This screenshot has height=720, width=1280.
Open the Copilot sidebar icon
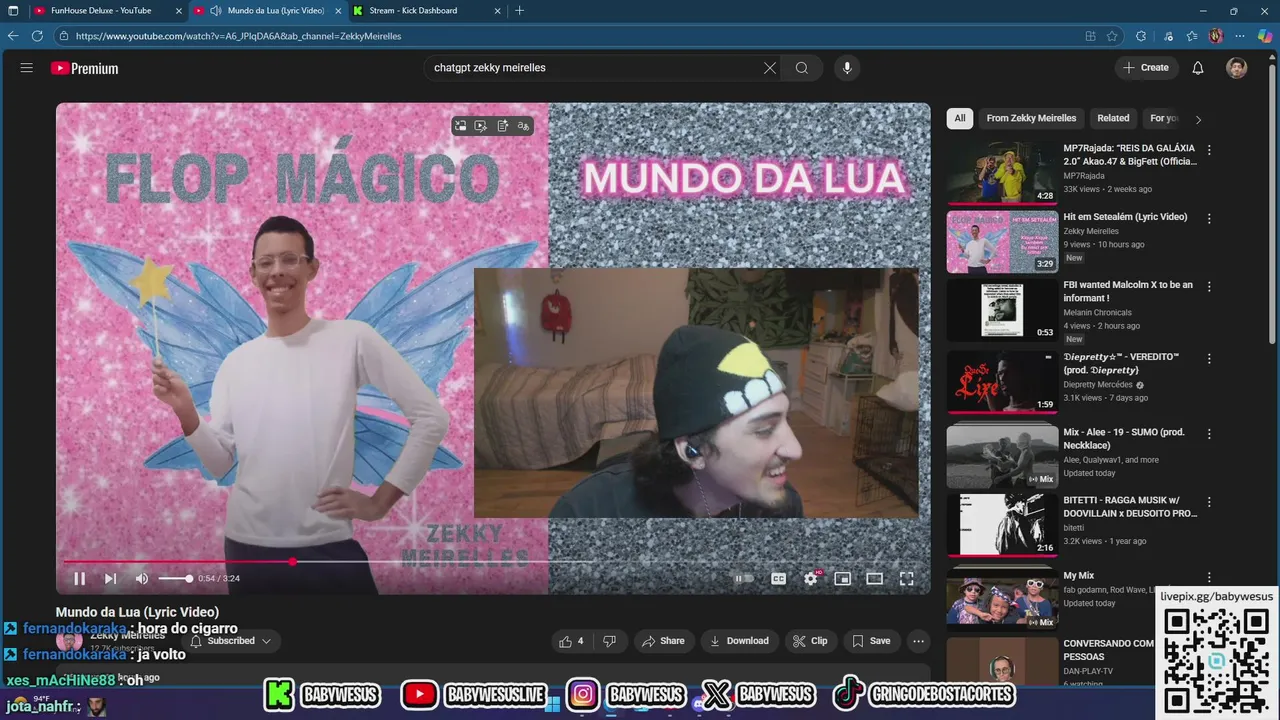coord(1265,36)
